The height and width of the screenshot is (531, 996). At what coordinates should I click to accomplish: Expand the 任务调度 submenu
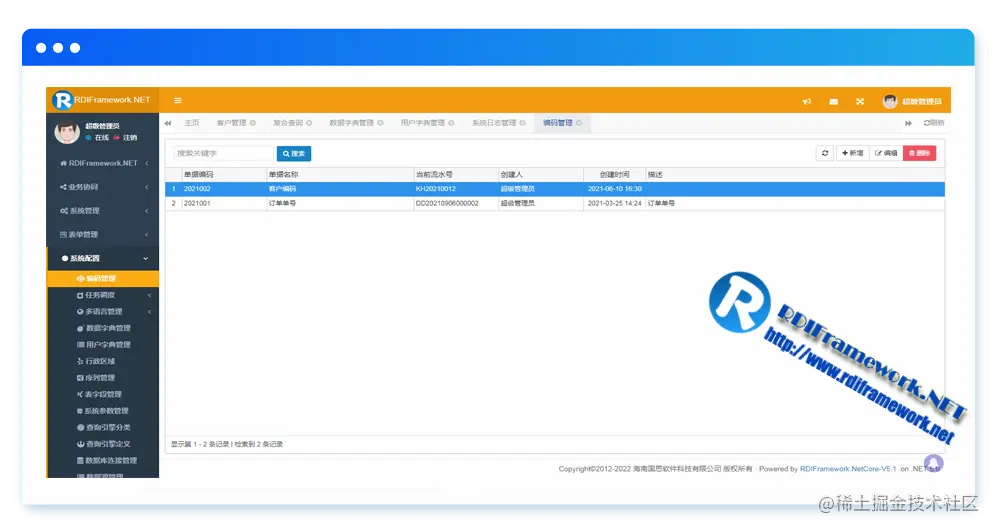[x=103, y=295]
